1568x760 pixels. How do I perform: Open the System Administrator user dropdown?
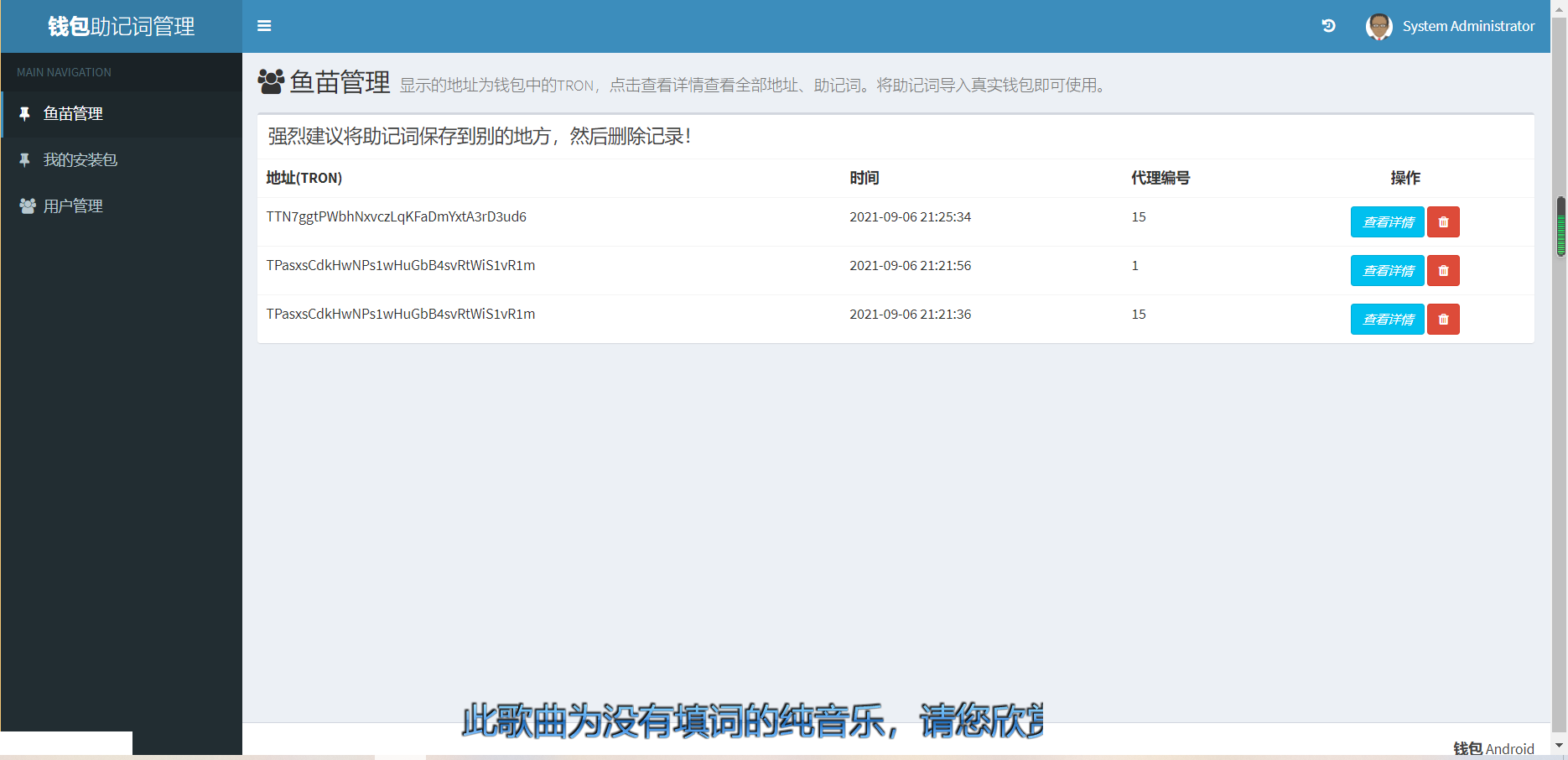pos(1467,26)
